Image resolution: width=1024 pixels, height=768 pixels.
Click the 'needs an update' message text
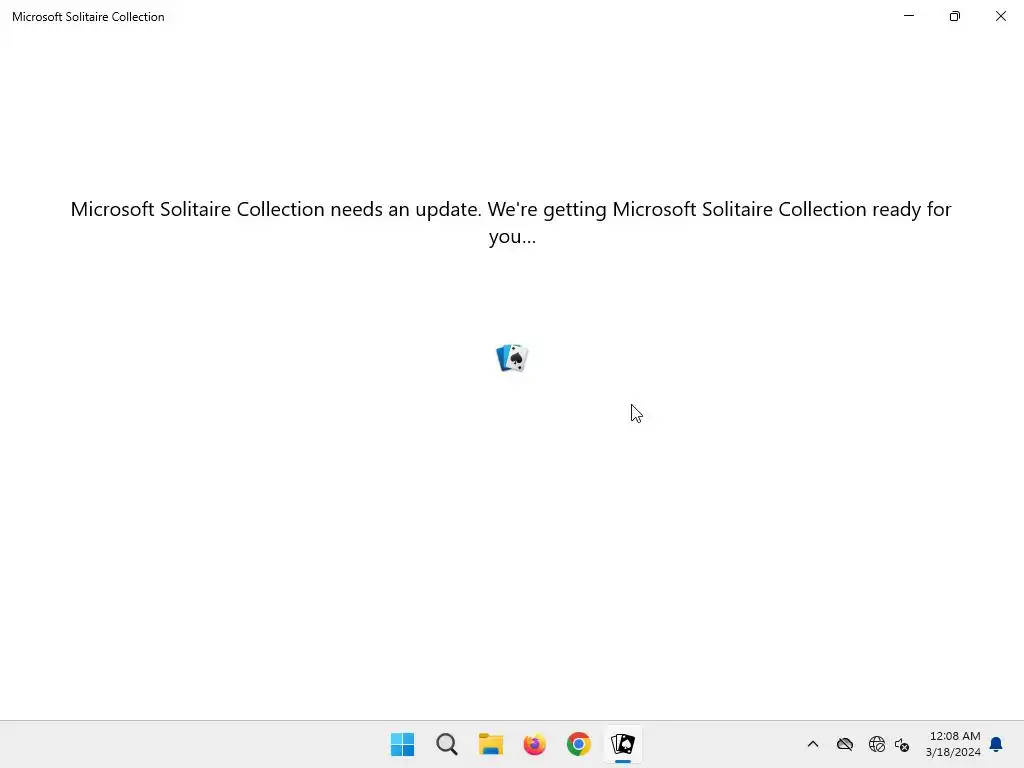pyautogui.click(x=511, y=222)
